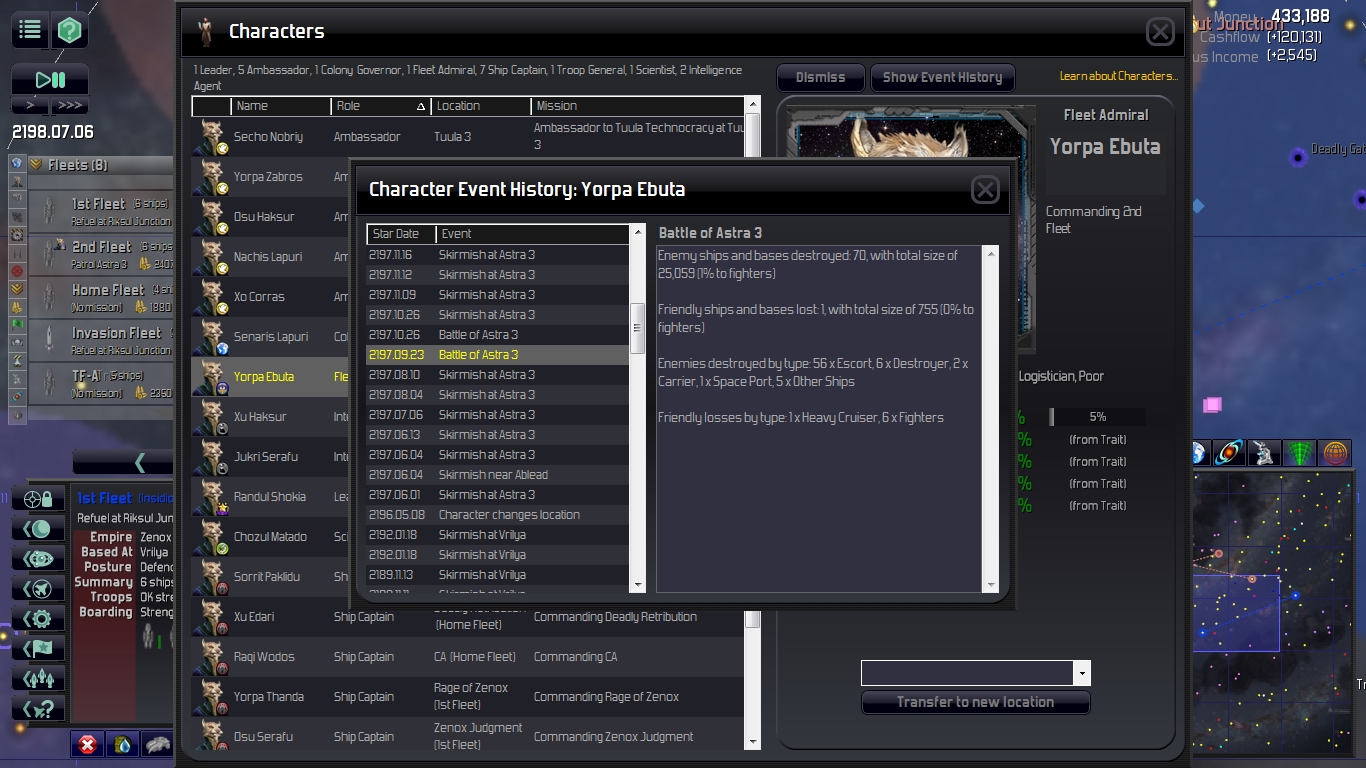Select 2192.01.18 Skirmish at Vrilya first row
Image resolution: width=1366 pixels, height=768 pixels.
pos(498,535)
